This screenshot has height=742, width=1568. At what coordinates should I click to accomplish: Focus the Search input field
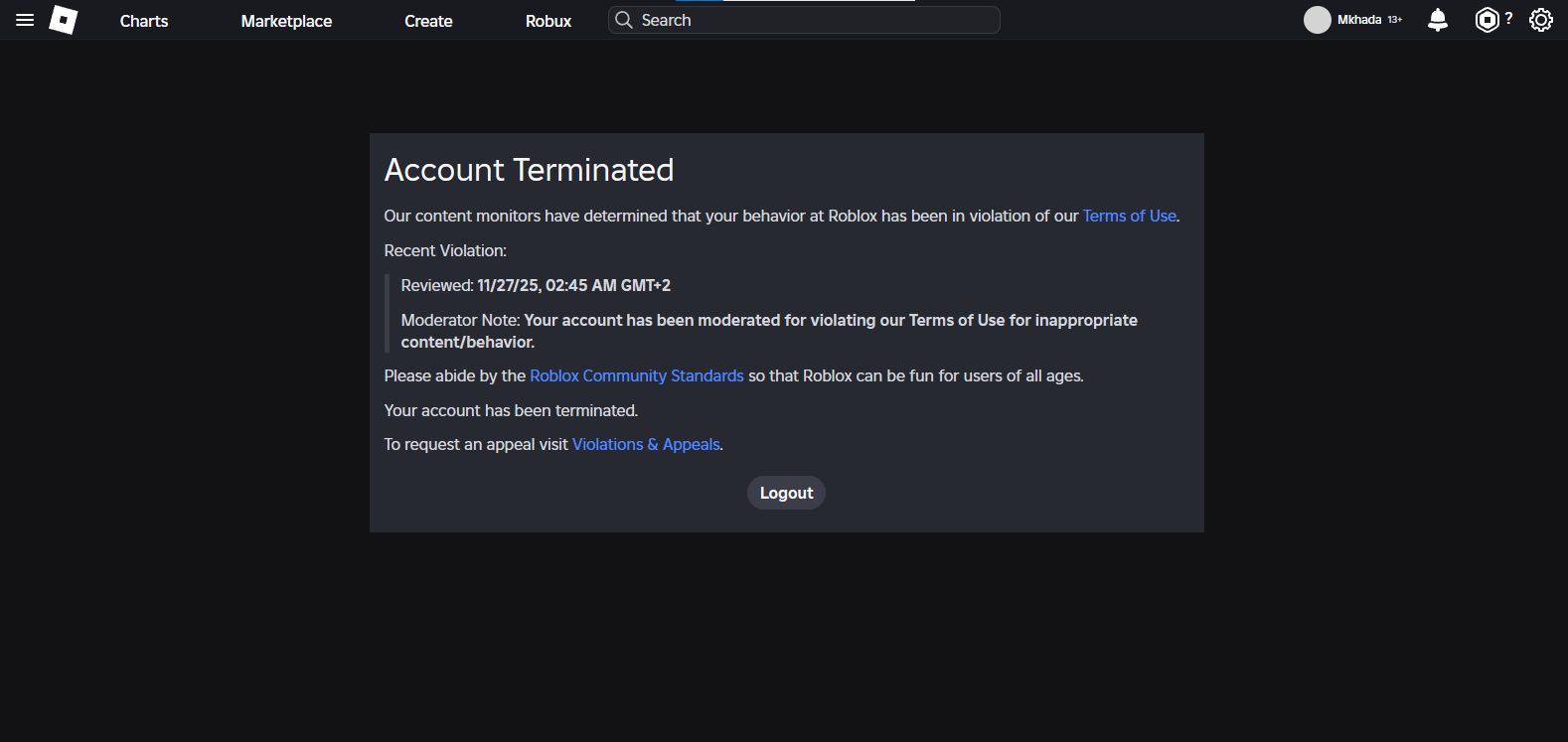pos(815,20)
